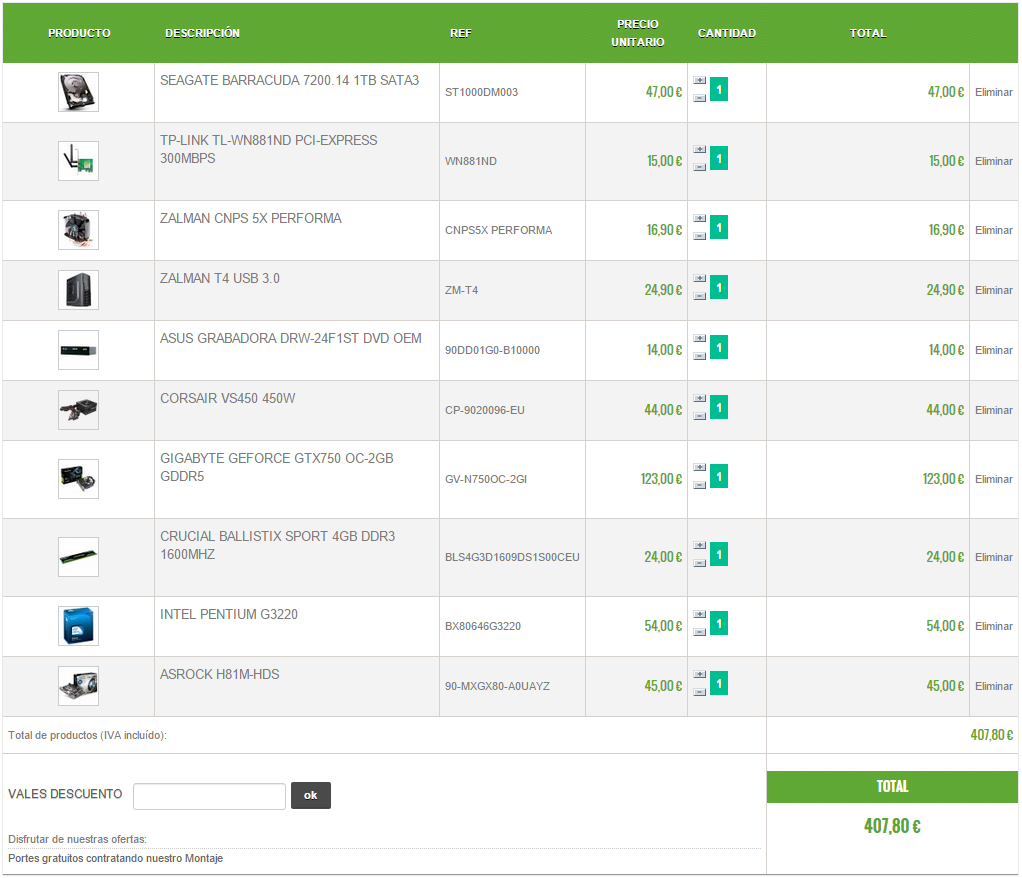The width and height of the screenshot is (1022, 878).
Task: Remove ASRock H81M-HDS with Eliminar
Action: [993, 687]
